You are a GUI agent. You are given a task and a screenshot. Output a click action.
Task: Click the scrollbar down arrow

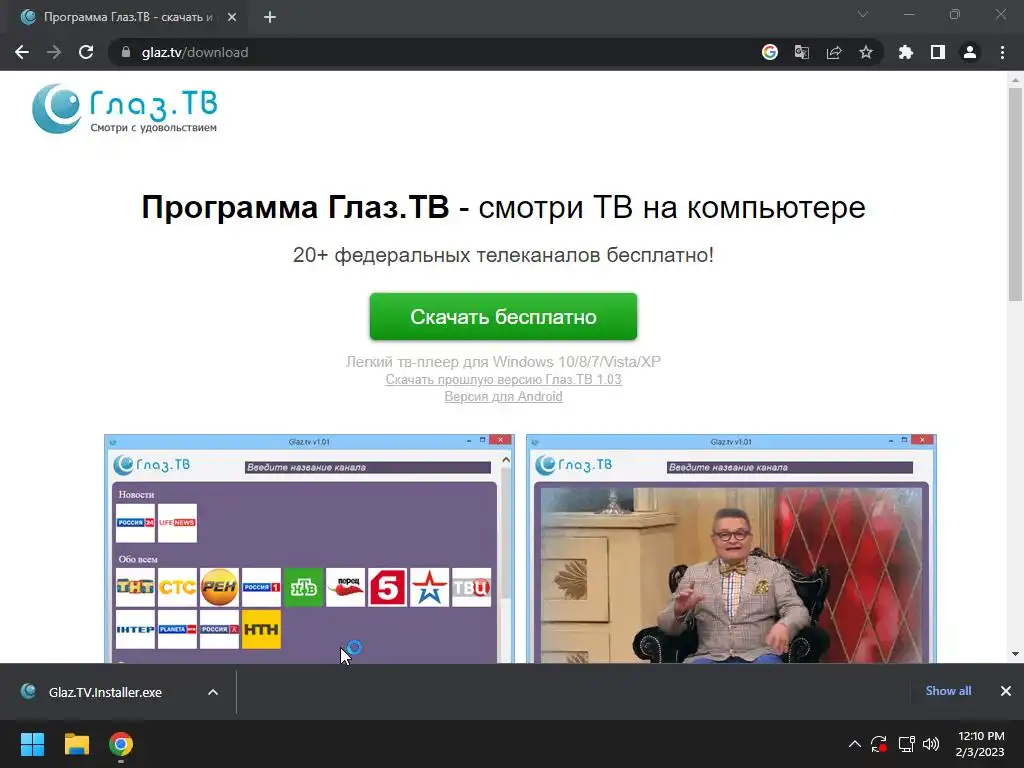pyautogui.click(x=1015, y=654)
